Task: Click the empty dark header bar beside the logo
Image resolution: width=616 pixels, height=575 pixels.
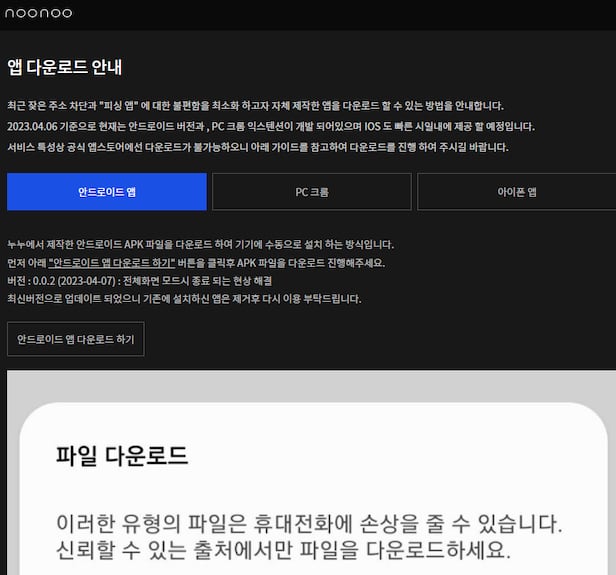Action: (350, 14)
